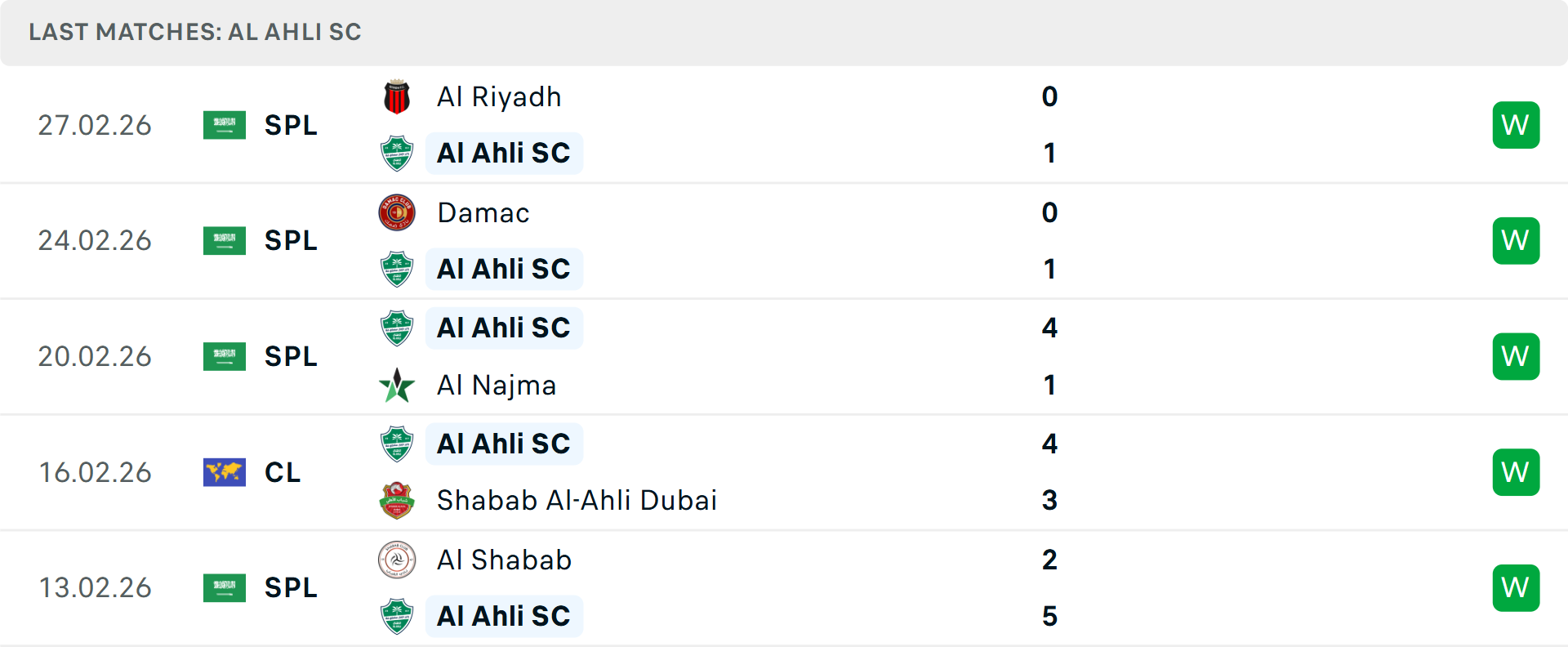This screenshot has height=647, width=1568.
Task: Select the Damac club logo
Action: [x=397, y=212]
